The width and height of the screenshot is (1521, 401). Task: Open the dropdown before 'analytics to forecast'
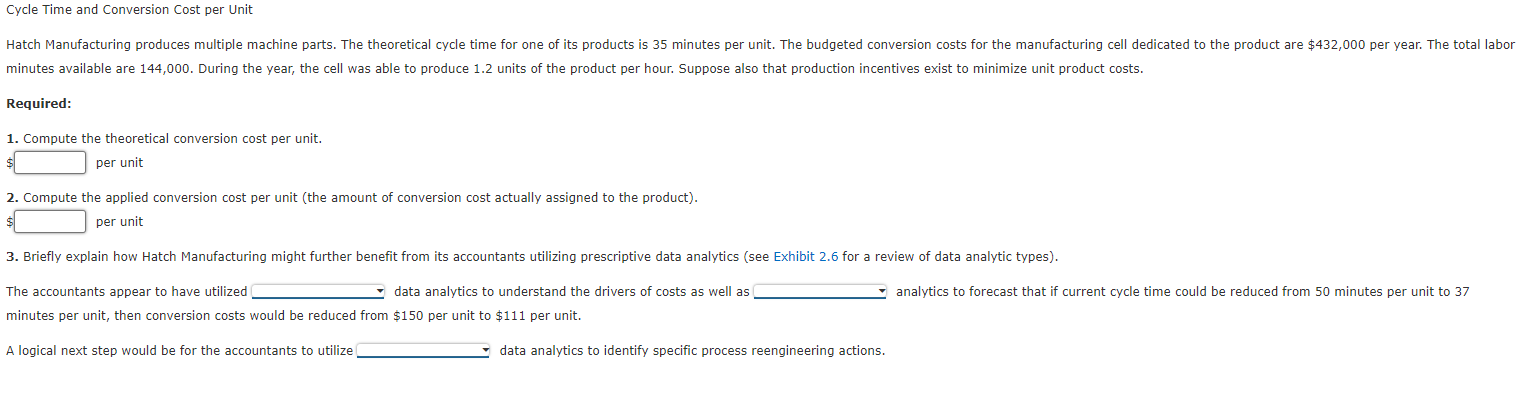[820, 292]
